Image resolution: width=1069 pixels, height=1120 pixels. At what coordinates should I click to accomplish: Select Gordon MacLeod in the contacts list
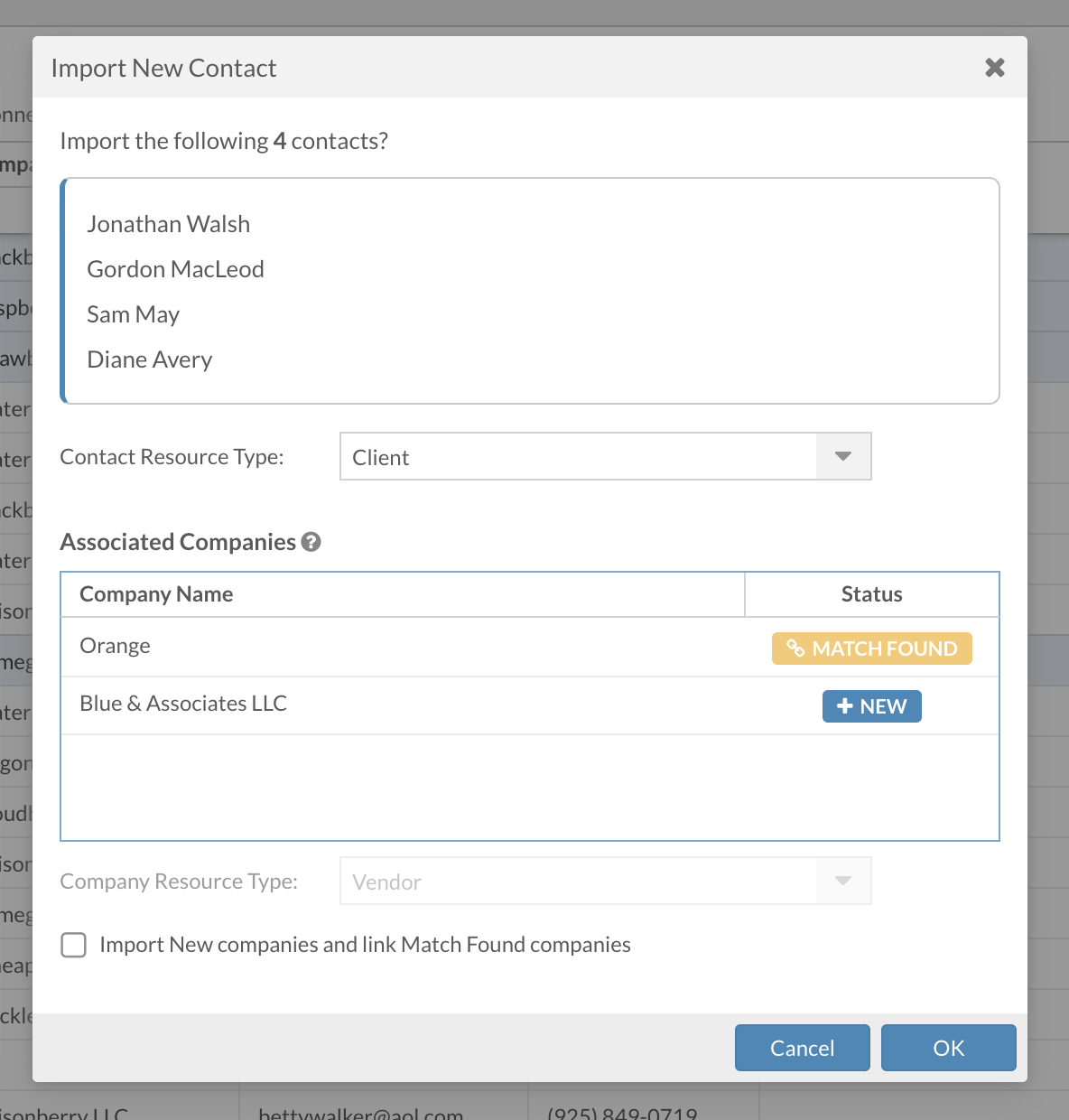click(175, 269)
